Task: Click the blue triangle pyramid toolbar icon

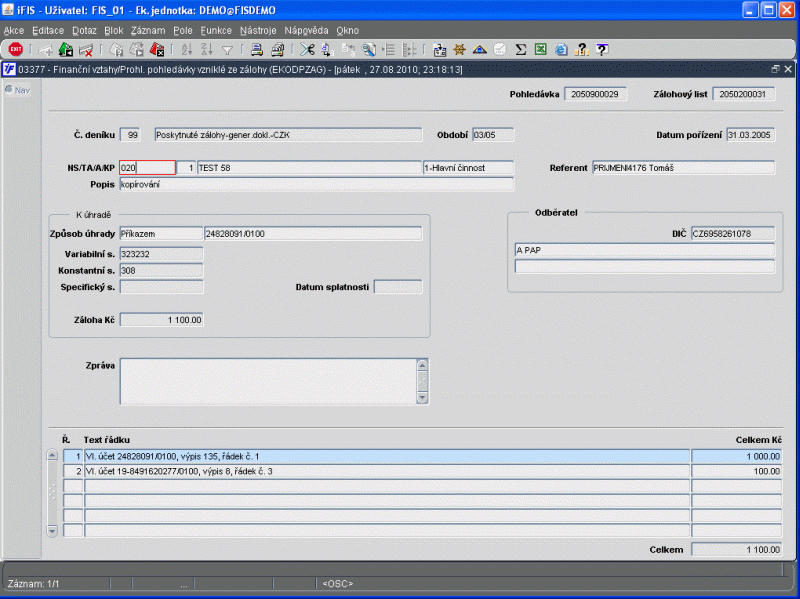Action: click(x=480, y=49)
